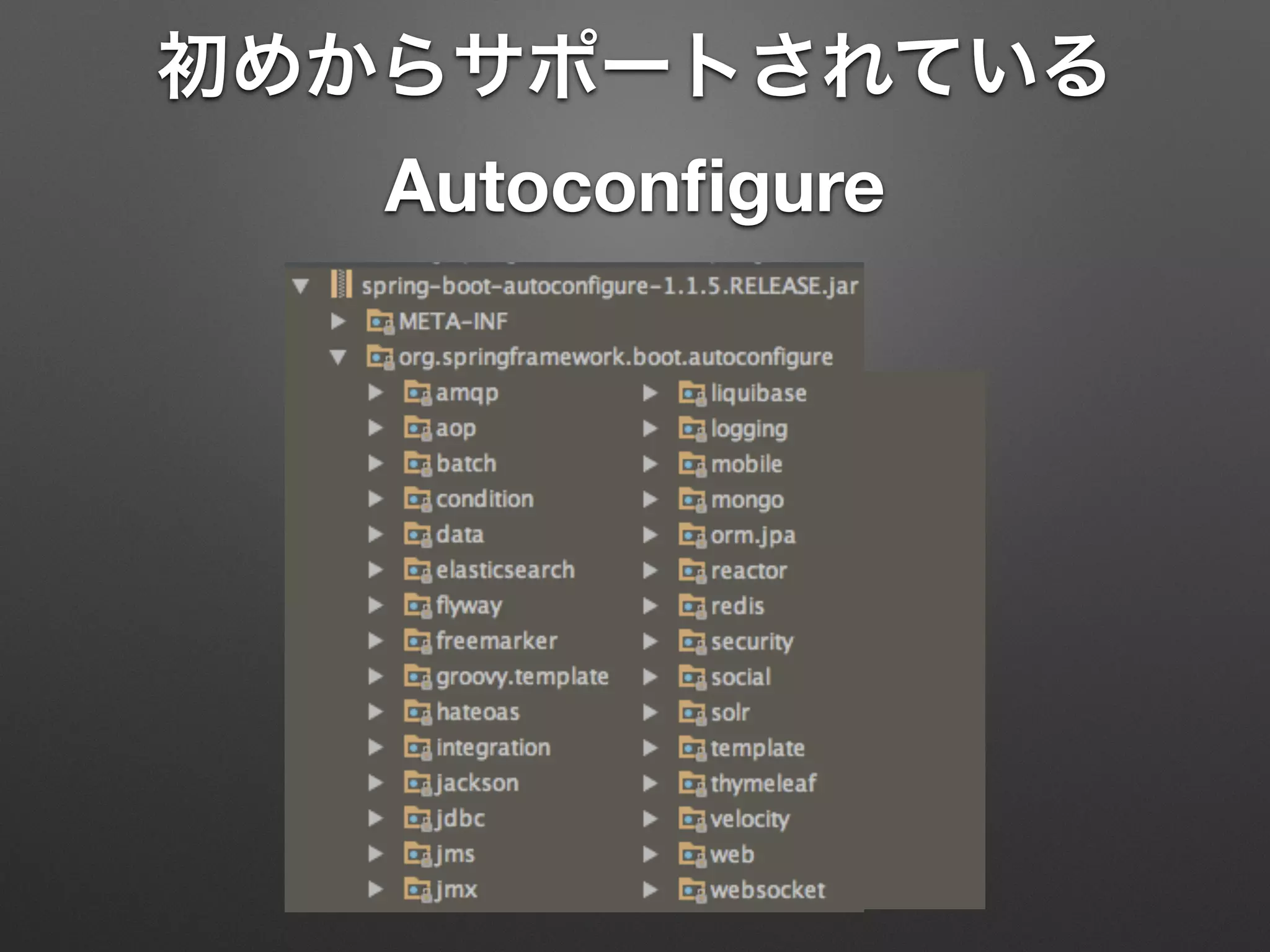This screenshot has height=952, width=1270.
Task: Select the jdbc package name
Action: coord(461,819)
